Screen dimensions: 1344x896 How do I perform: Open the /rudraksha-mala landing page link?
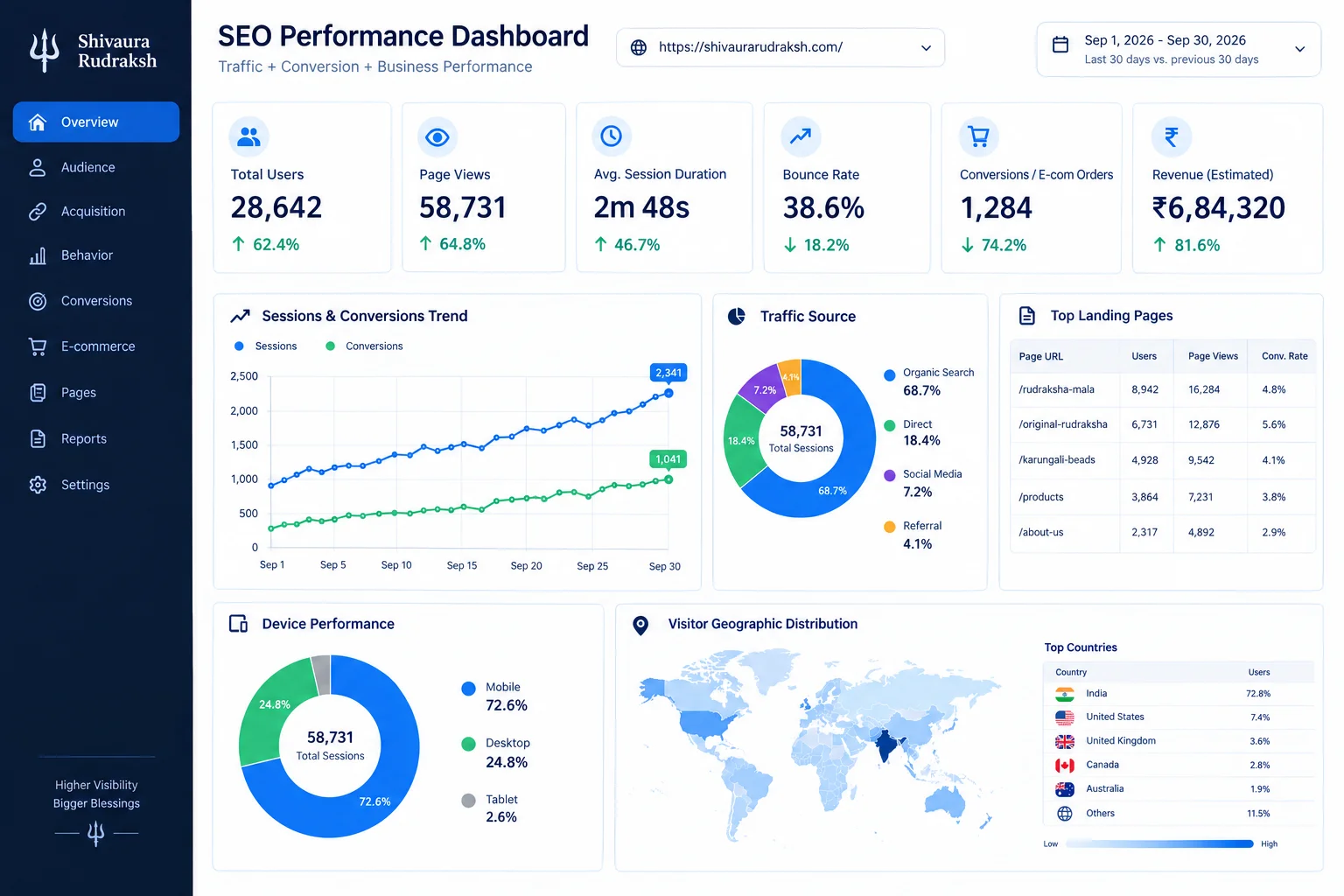point(1056,389)
